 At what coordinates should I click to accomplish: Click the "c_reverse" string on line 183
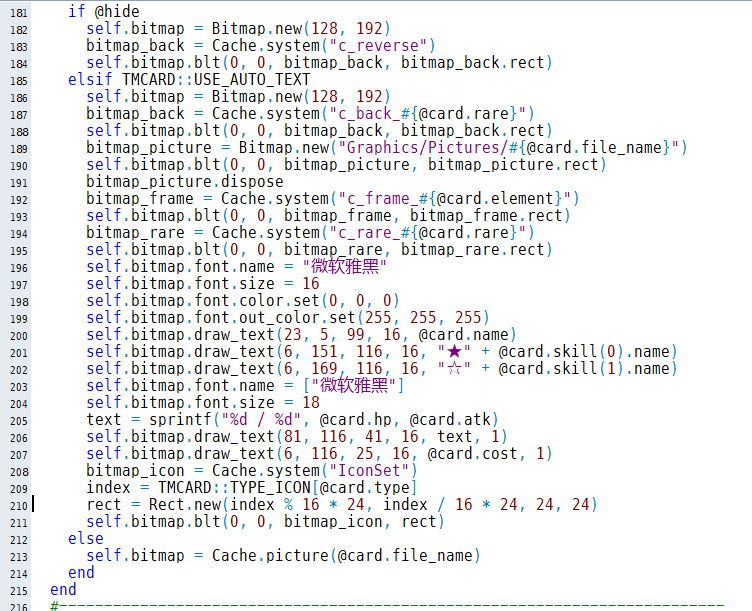tap(378, 46)
